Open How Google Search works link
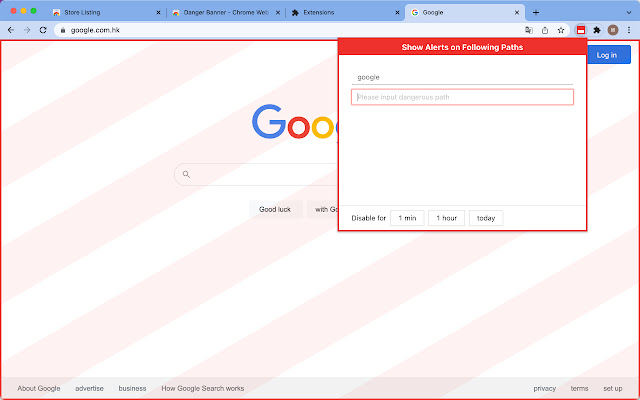This screenshot has height=400, width=640. click(x=202, y=388)
